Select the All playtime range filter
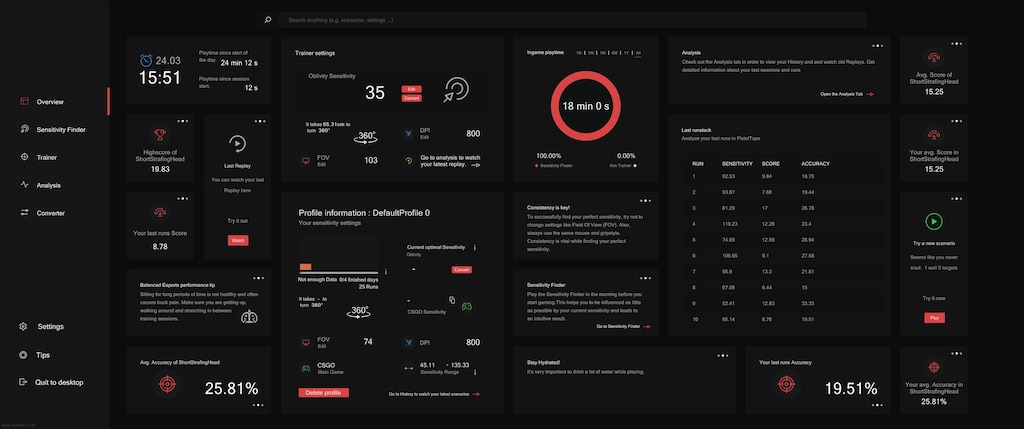The width and height of the screenshot is (1024, 429). click(638, 53)
